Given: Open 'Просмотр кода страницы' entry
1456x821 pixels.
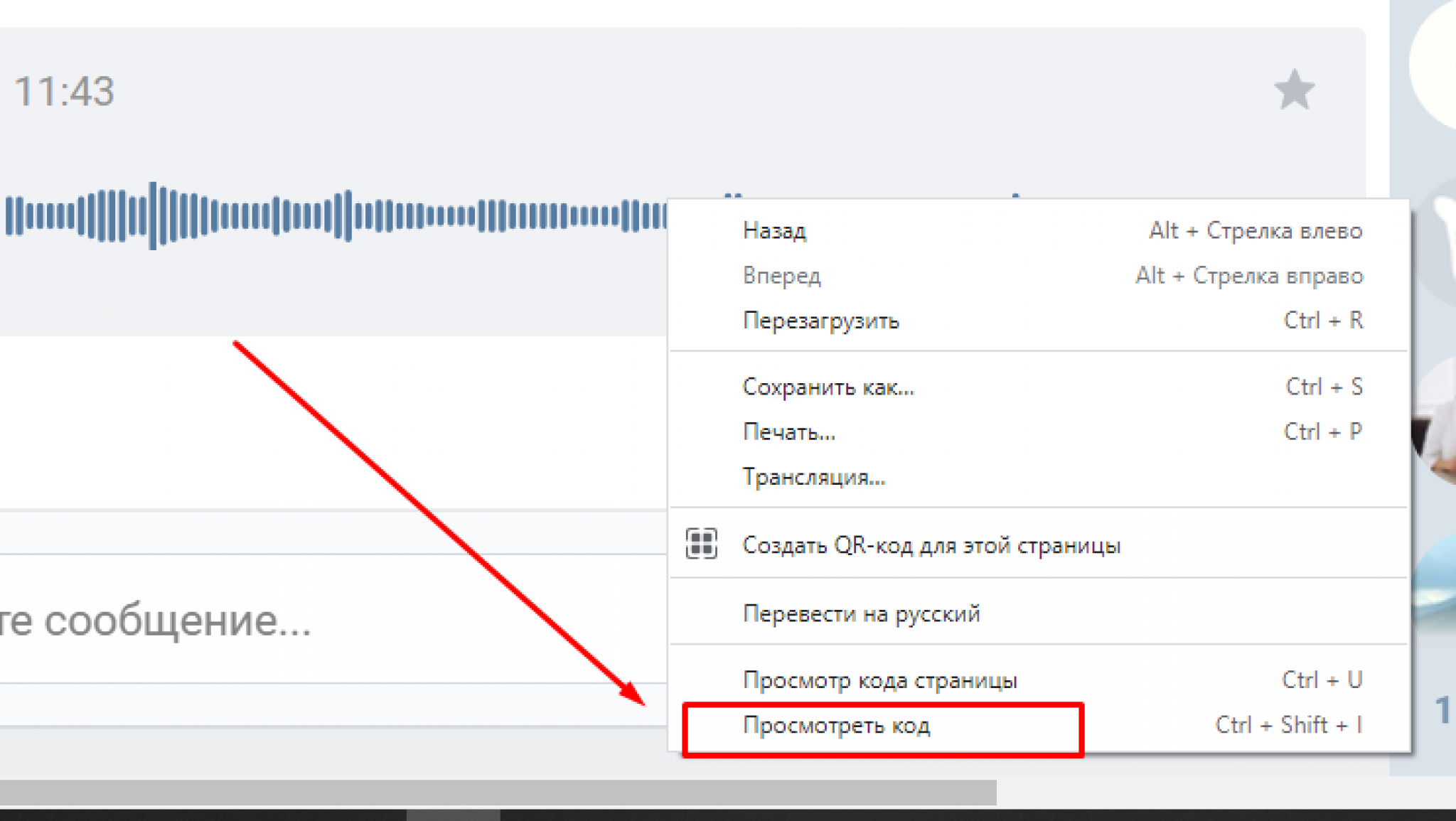Looking at the screenshot, I should coord(1039,680).
